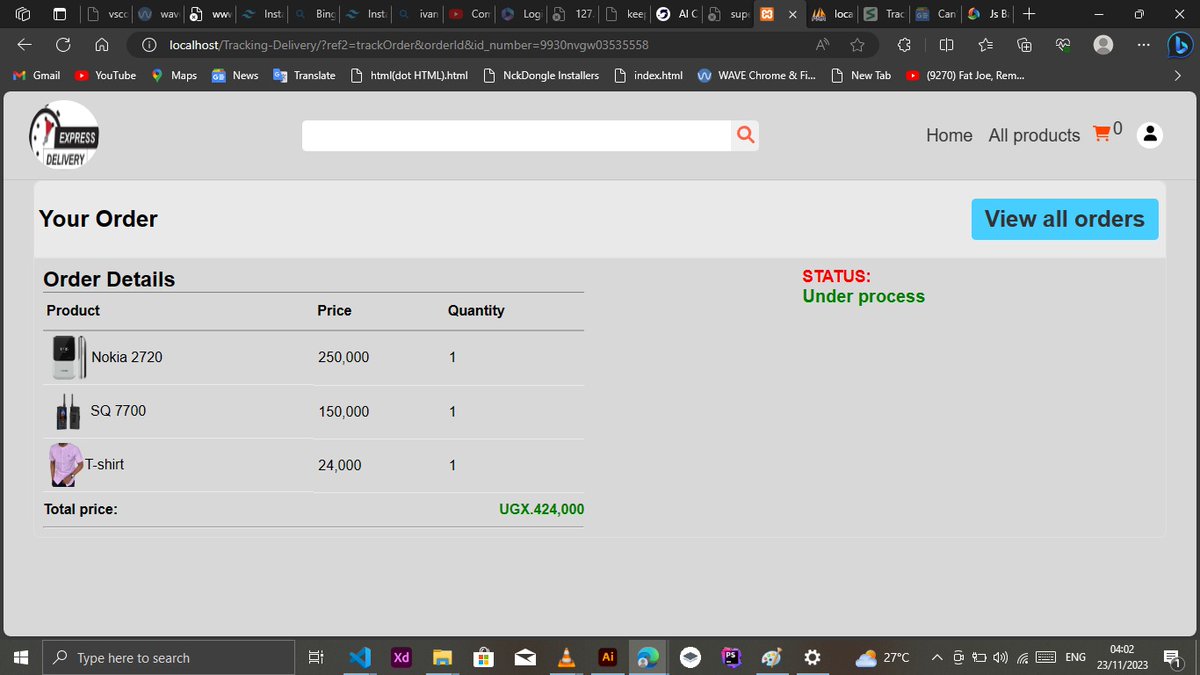
Task: Switch to the '127.' browser tab
Action: (573, 14)
